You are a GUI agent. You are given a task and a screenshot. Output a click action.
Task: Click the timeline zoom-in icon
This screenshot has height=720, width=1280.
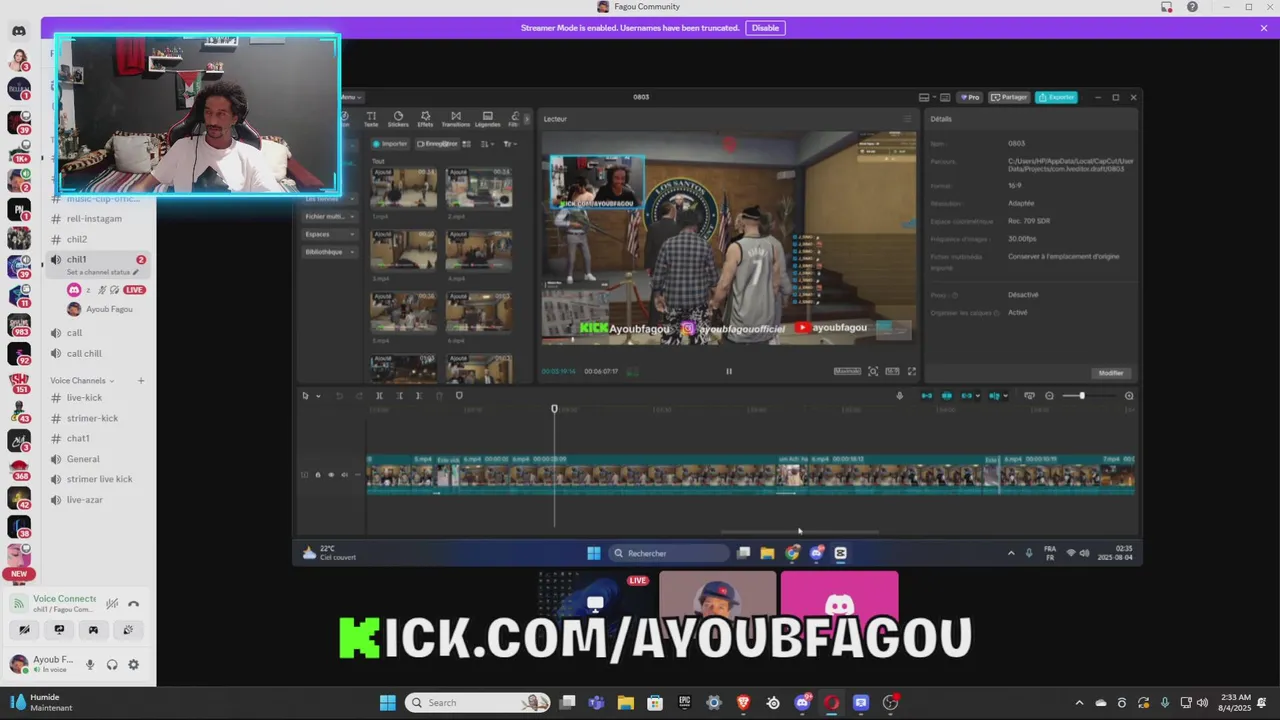(1129, 396)
